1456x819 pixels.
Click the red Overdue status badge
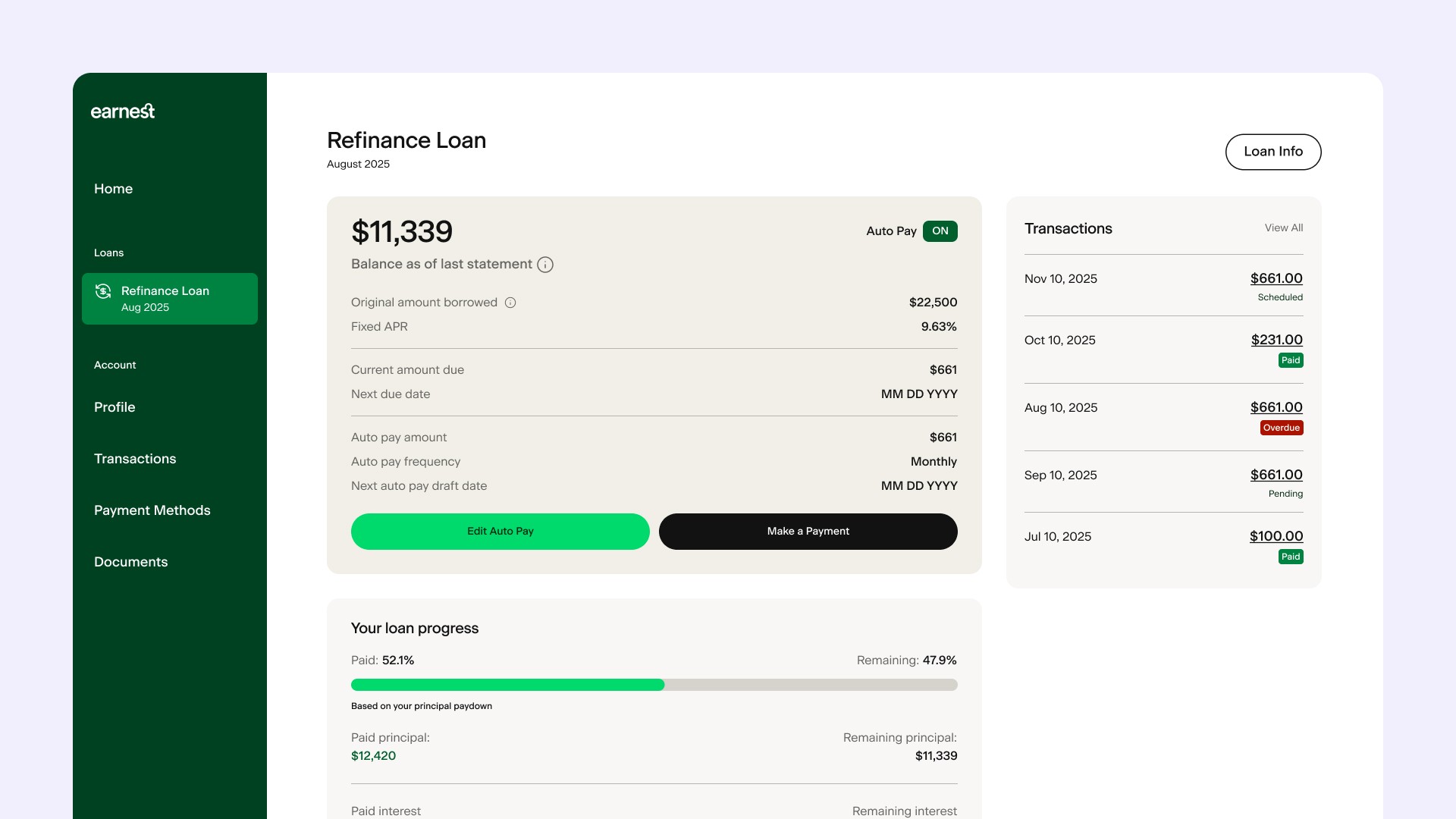pos(1281,428)
